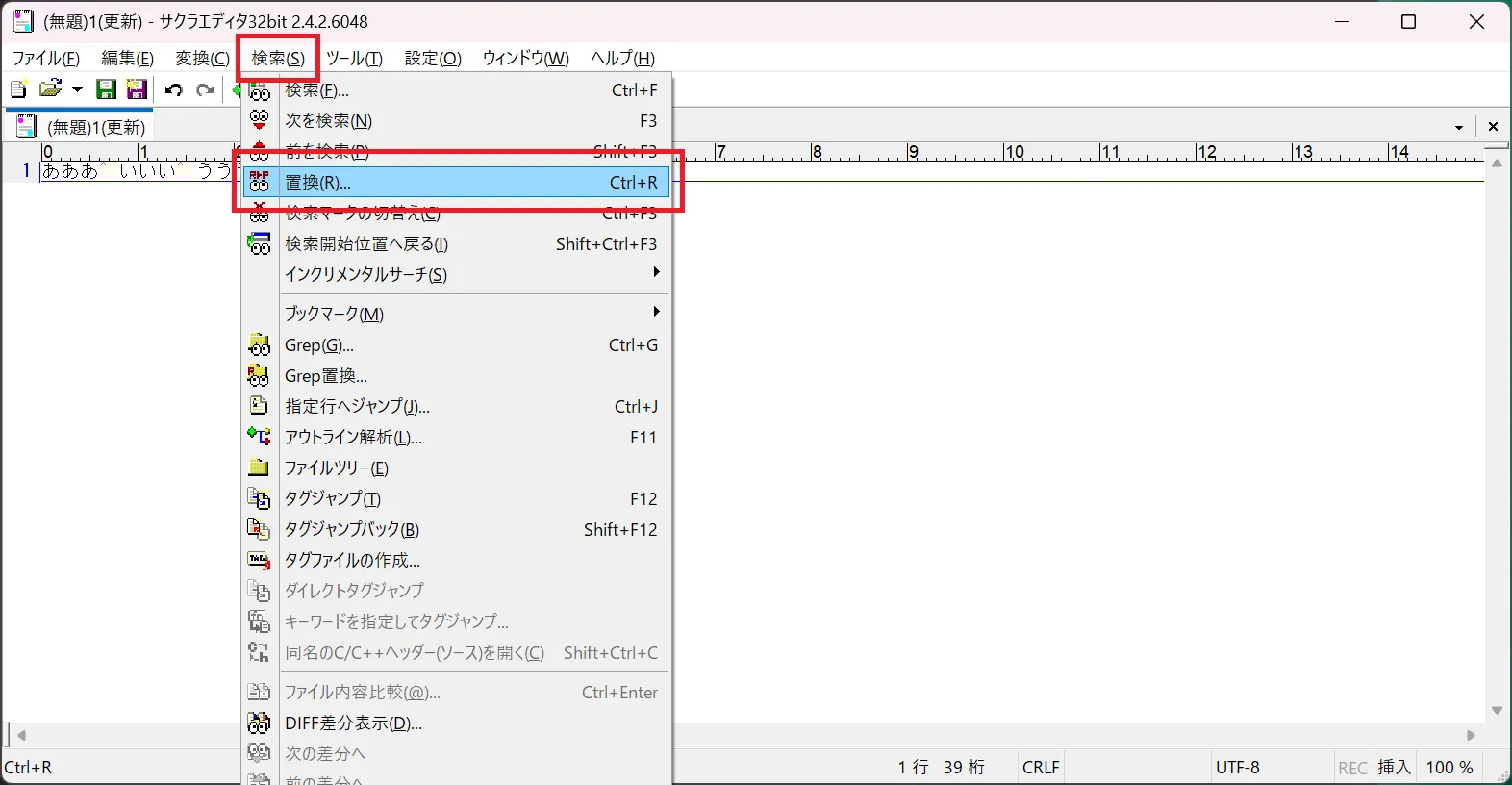1512x785 pixels.
Task: Click the Undo toolbar icon
Action: (x=174, y=89)
